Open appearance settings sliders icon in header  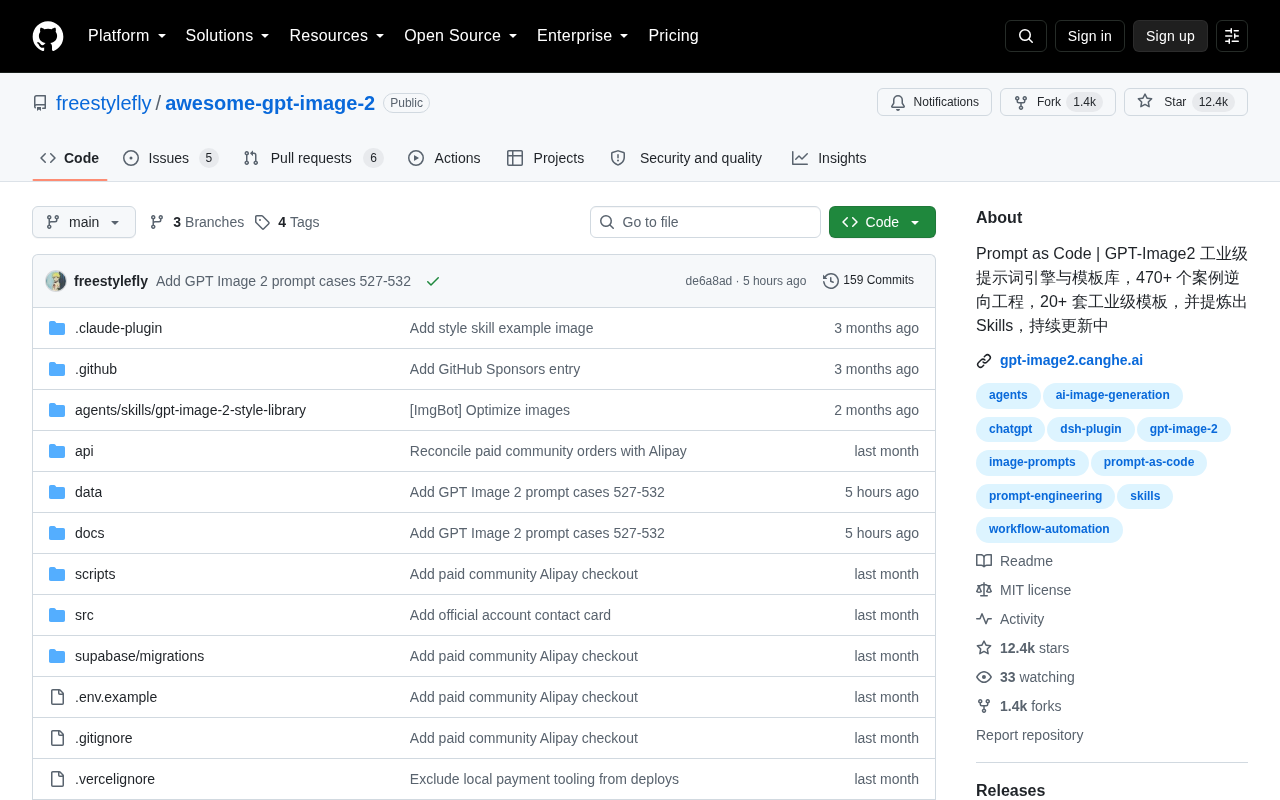(1232, 36)
